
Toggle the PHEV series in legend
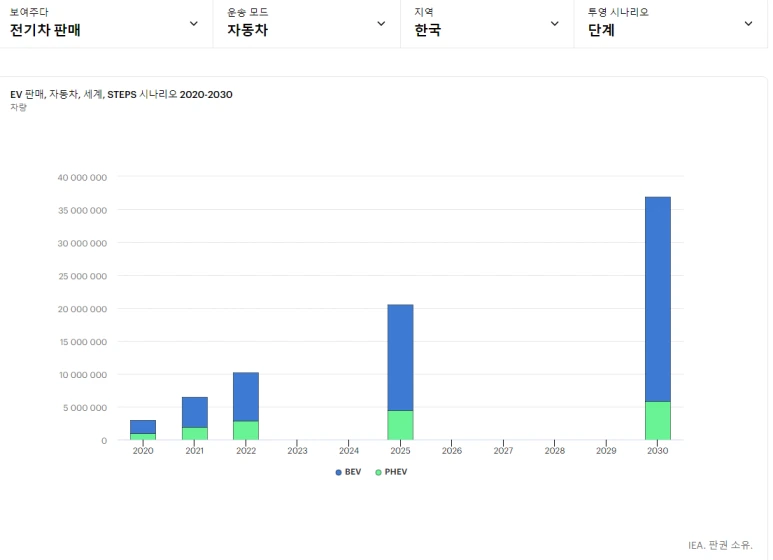391,472
